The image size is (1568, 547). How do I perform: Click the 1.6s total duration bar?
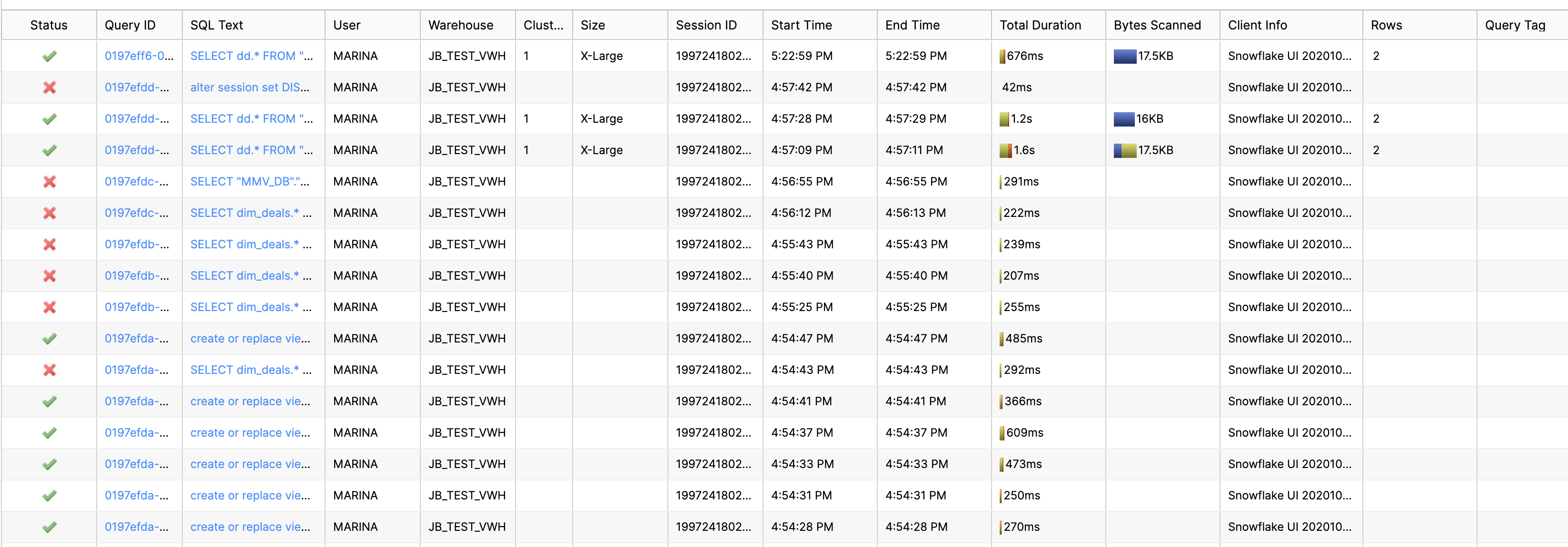coord(1005,150)
